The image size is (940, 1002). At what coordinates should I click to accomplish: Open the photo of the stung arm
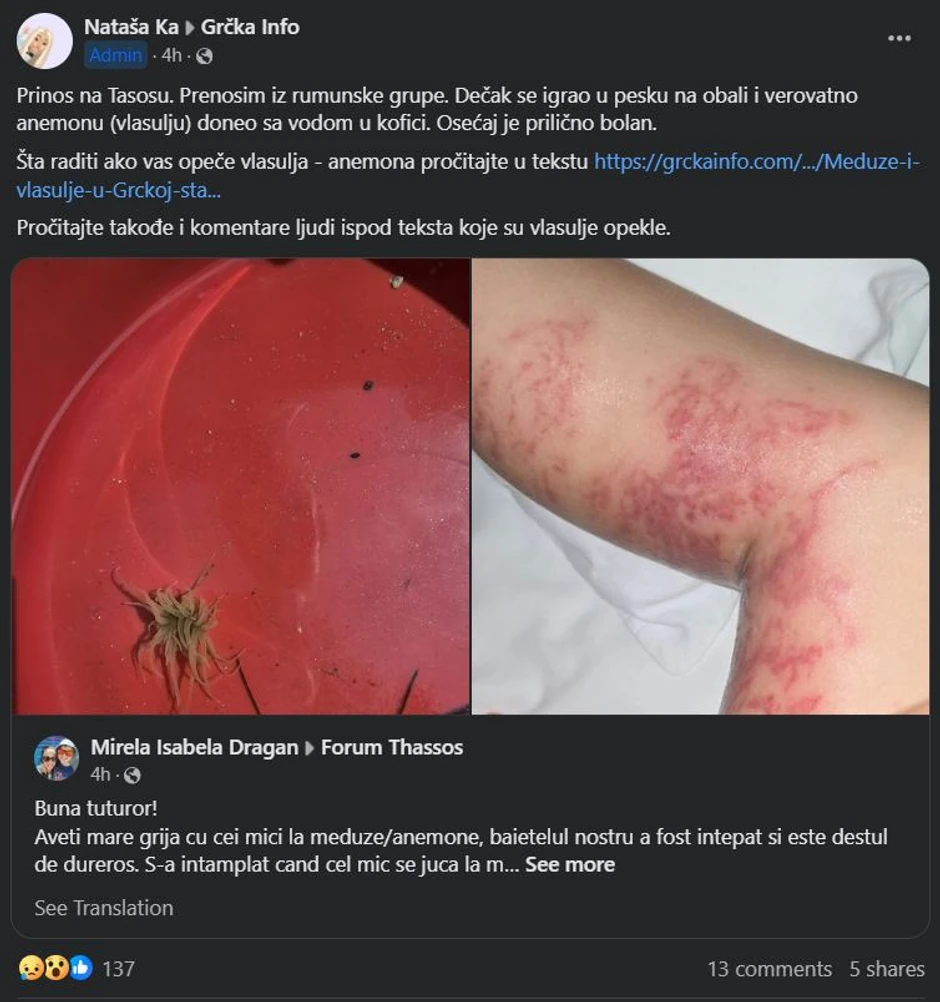point(700,486)
